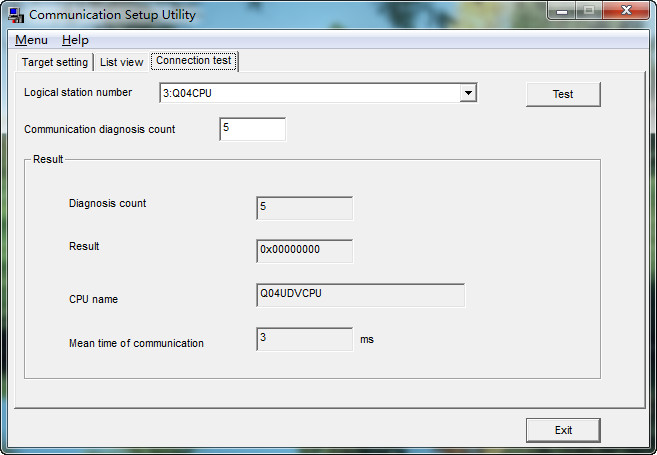Open the Menu menu

tap(31, 40)
